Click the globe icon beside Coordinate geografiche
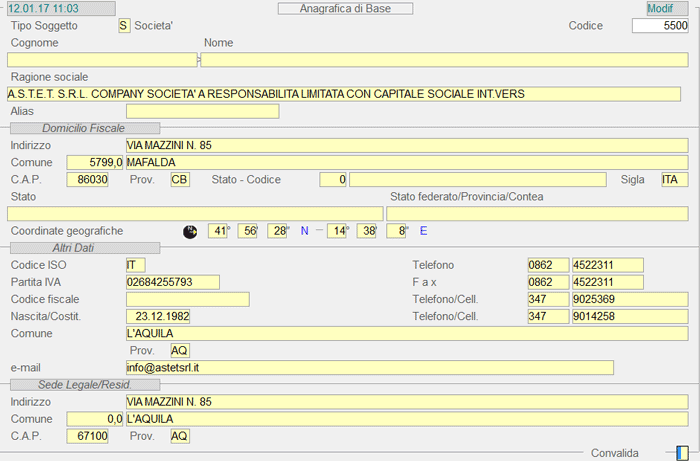 pyautogui.click(x=190, y=231)
